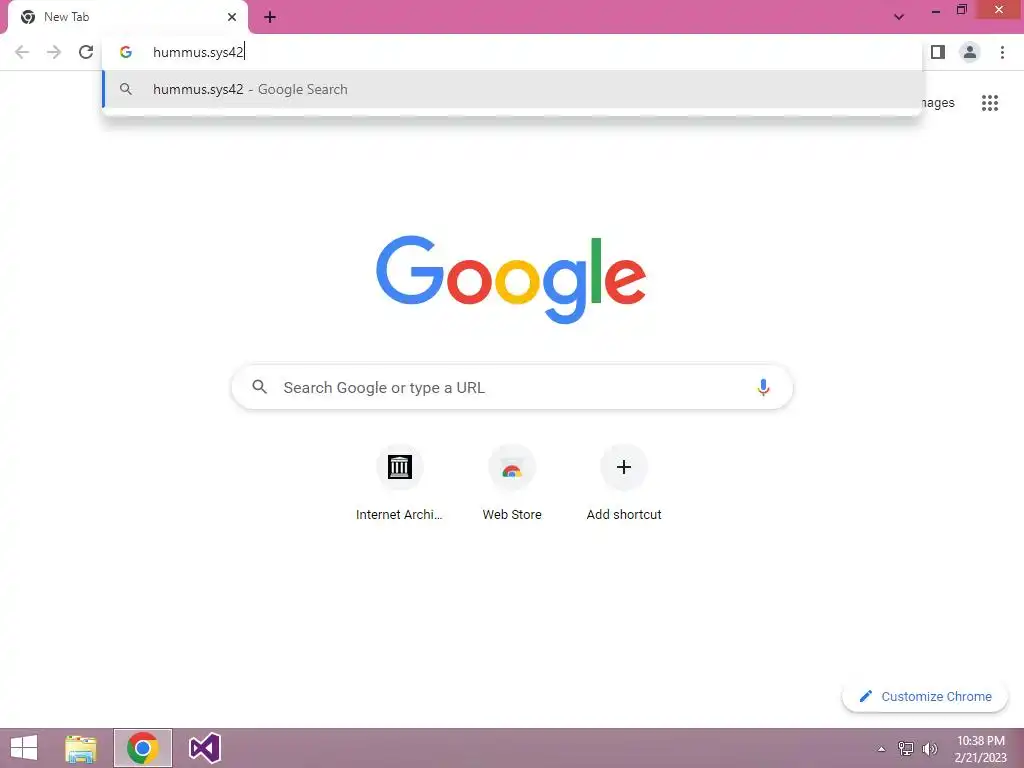Open the network tray icon

pos(906,749)
